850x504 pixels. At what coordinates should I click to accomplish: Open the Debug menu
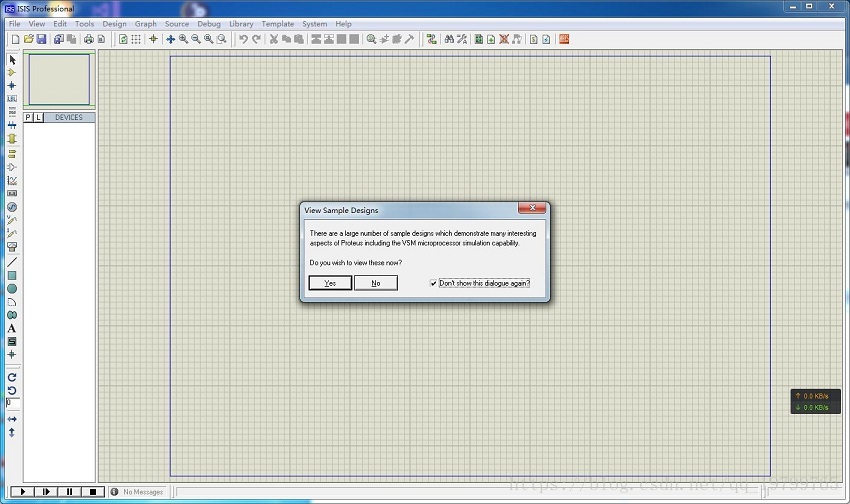tap(209, 24)
